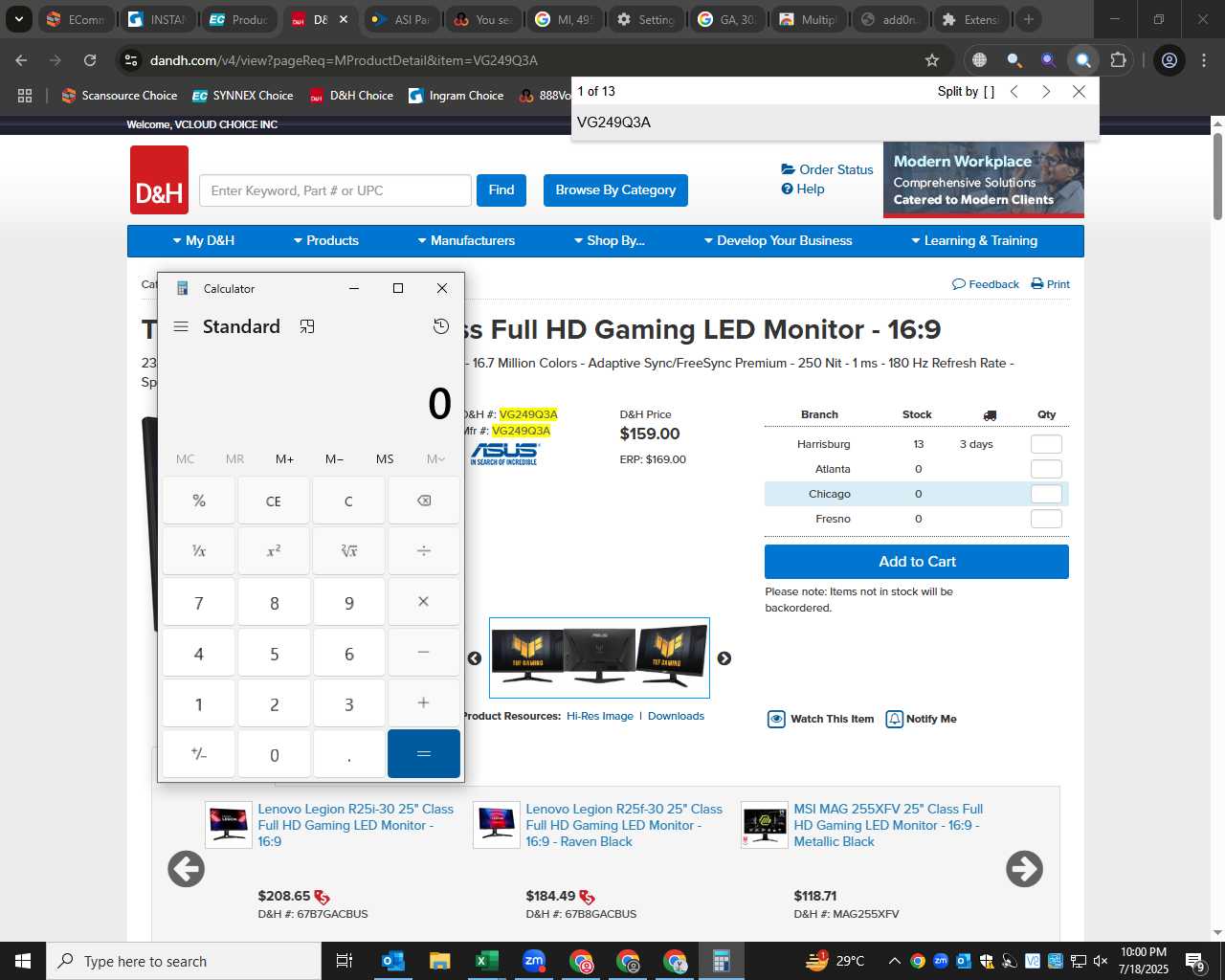Show next product image carousel arrow
1225x980 pixels.
point(724,658)
